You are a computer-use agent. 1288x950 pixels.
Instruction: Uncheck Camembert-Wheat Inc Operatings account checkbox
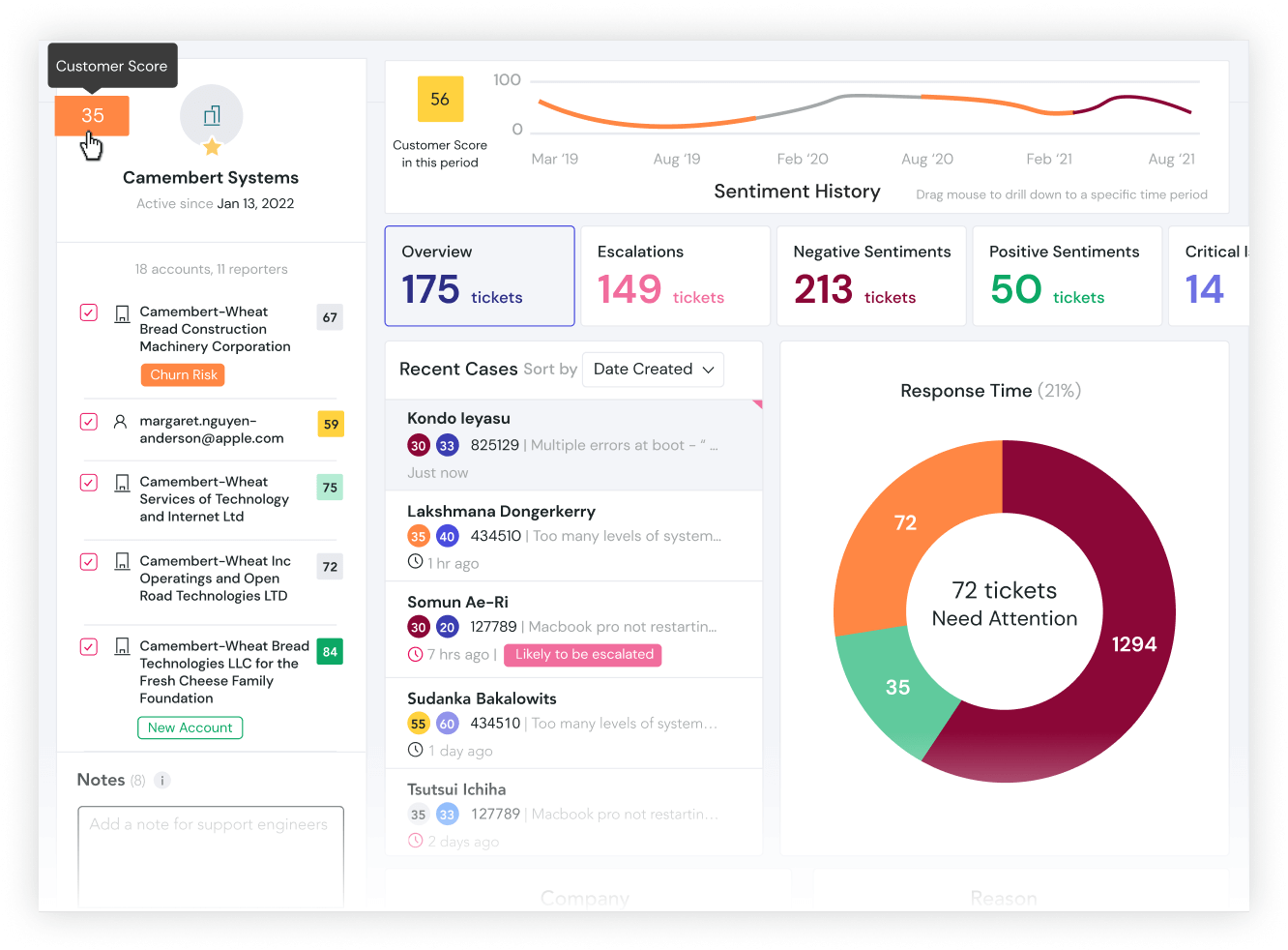(x=89, y=561)
